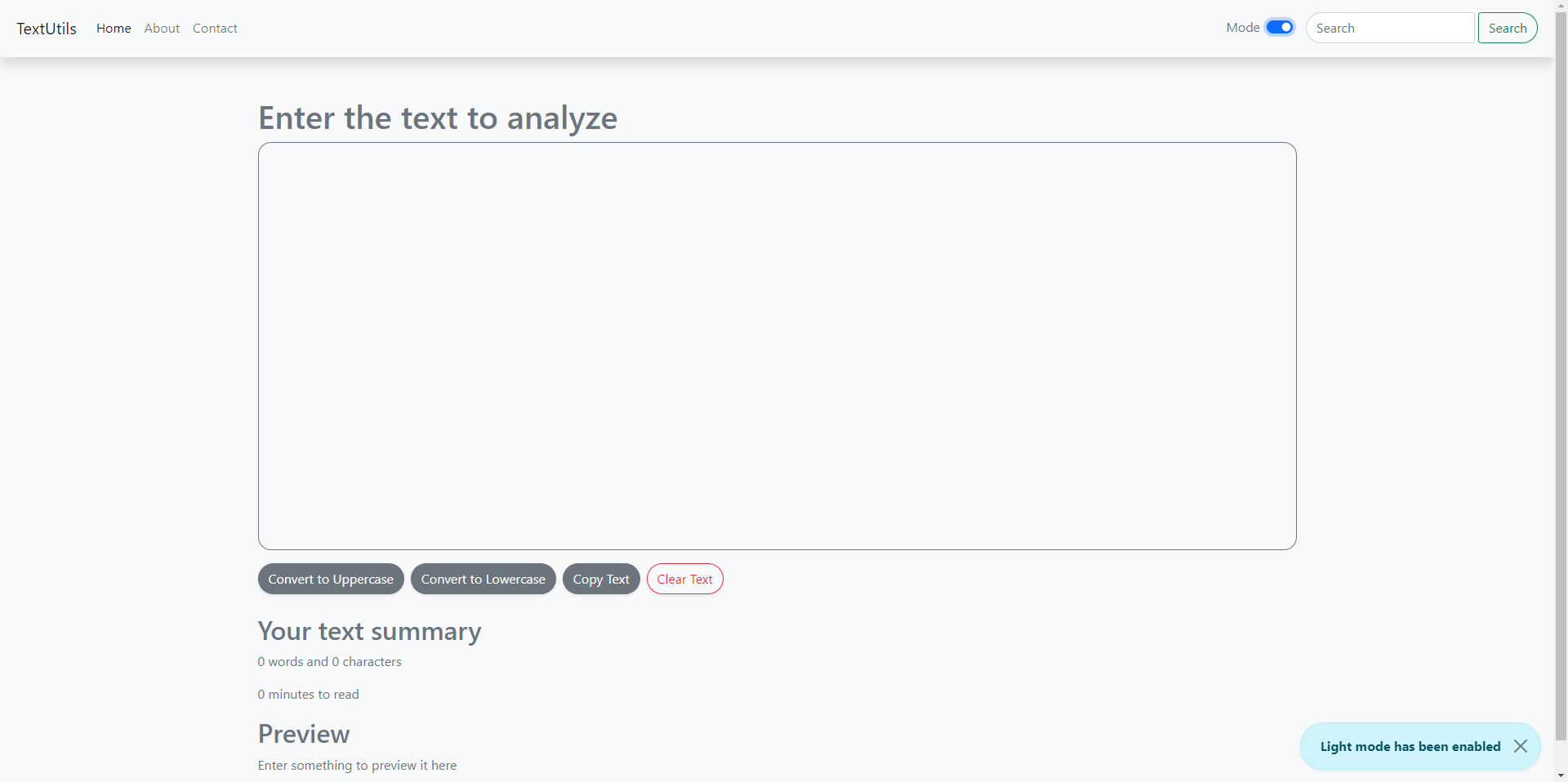The height and width of the screenshot is (782, 1568).
Task: Convert entered text to uppercase
Action: pos(330,579)
